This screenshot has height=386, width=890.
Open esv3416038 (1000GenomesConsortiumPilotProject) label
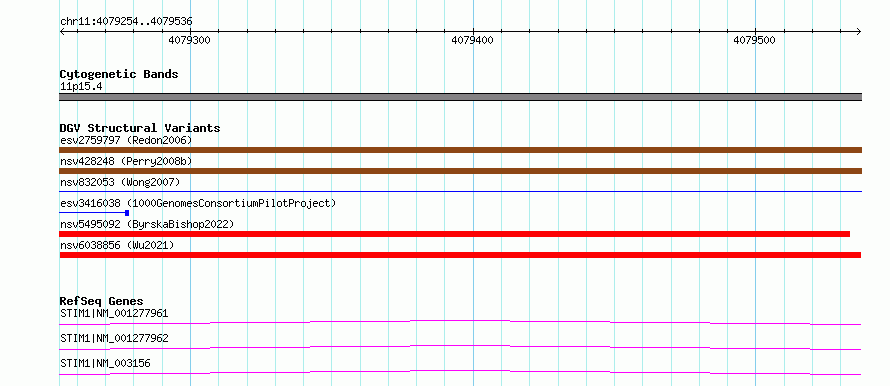[x=198, y=203]
